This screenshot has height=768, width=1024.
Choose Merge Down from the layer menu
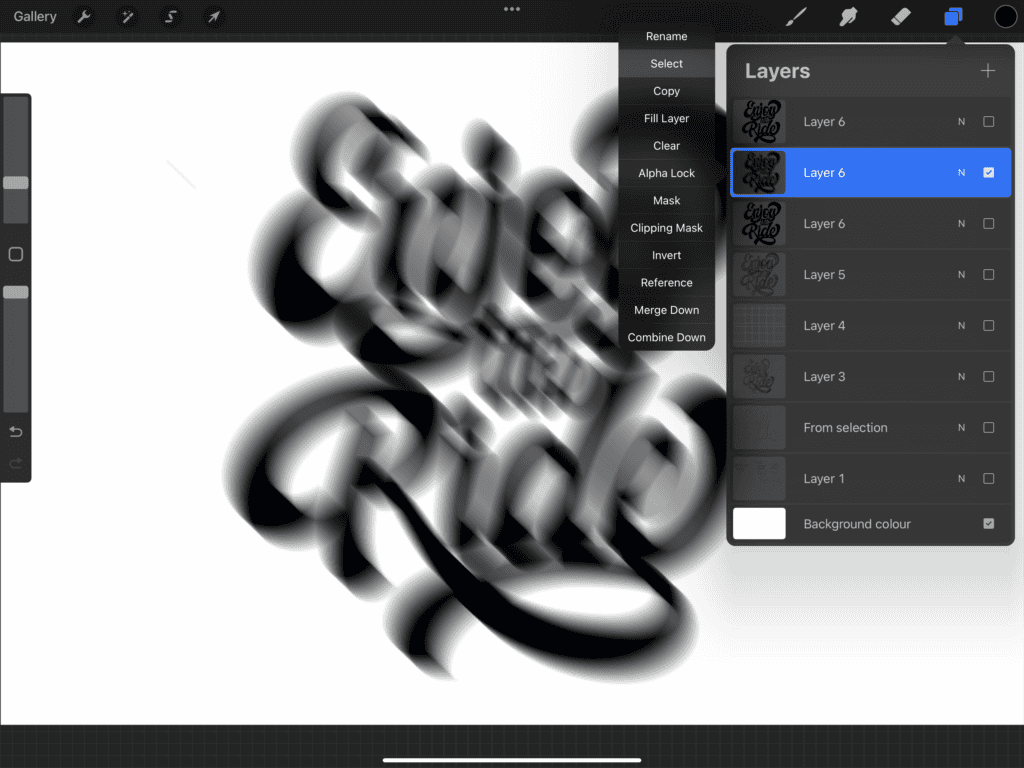[666, 310]
